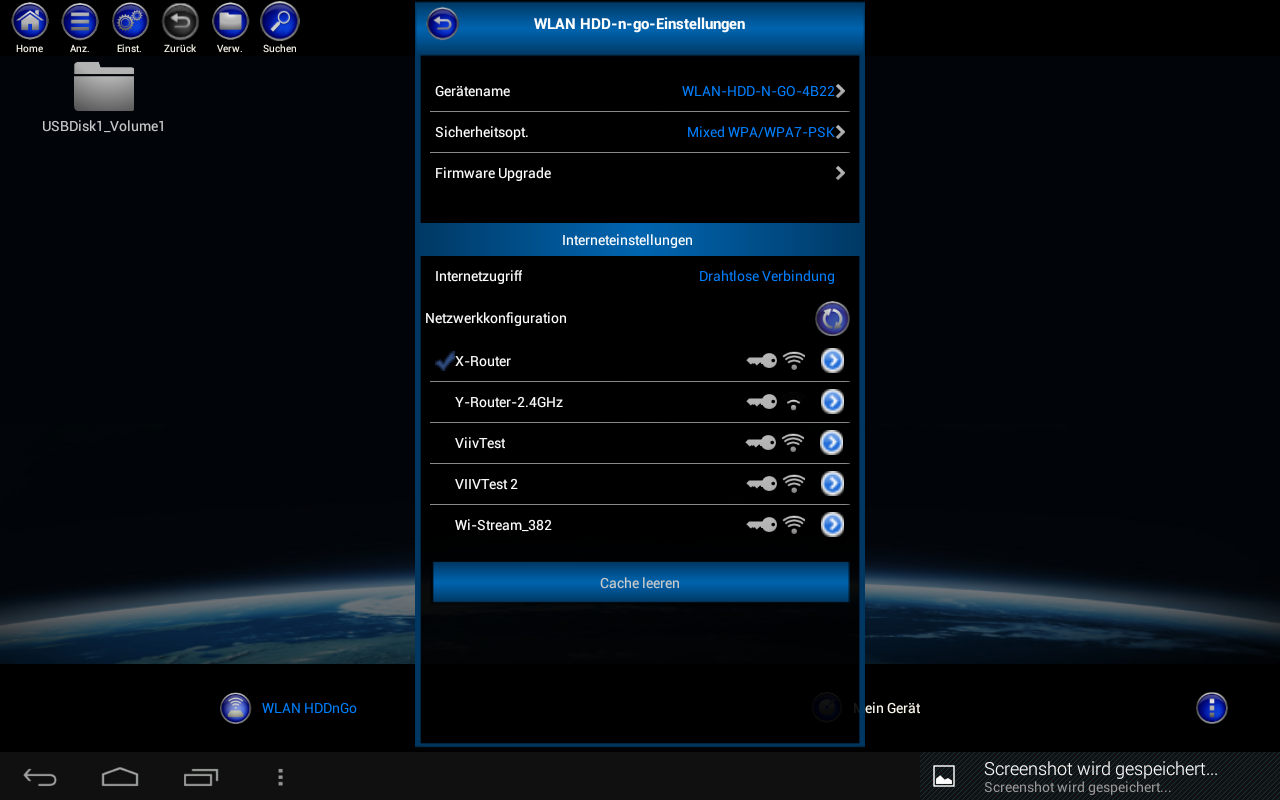Viewport: 1280px width, 800px height.
Task: Open Android recent apps button
Action: click(200, 777)
